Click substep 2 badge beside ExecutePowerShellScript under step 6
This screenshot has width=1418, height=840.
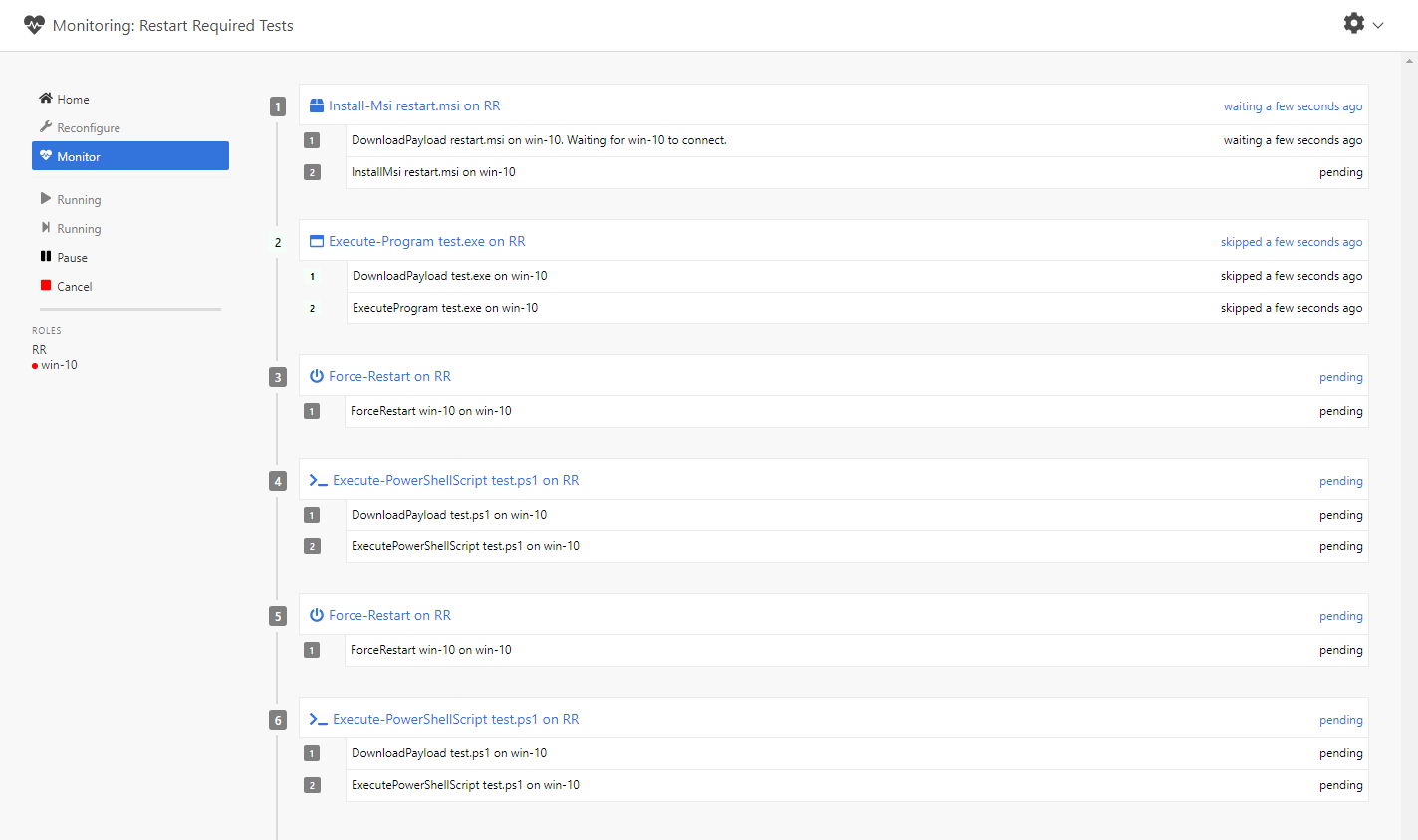[x=312, y=785]
